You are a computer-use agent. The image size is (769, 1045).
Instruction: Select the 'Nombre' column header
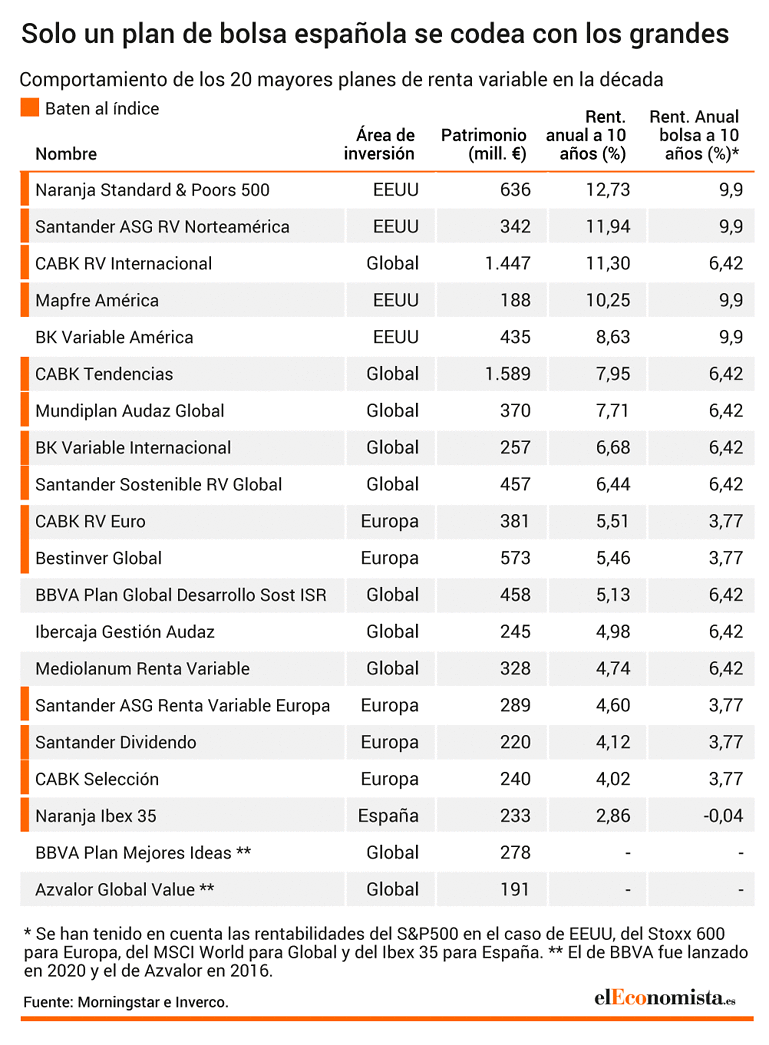pos(66,154)
